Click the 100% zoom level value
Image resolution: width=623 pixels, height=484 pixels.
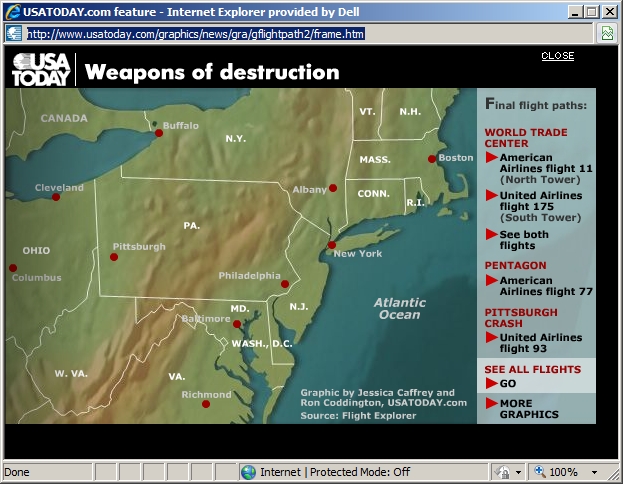coord(563,472)
